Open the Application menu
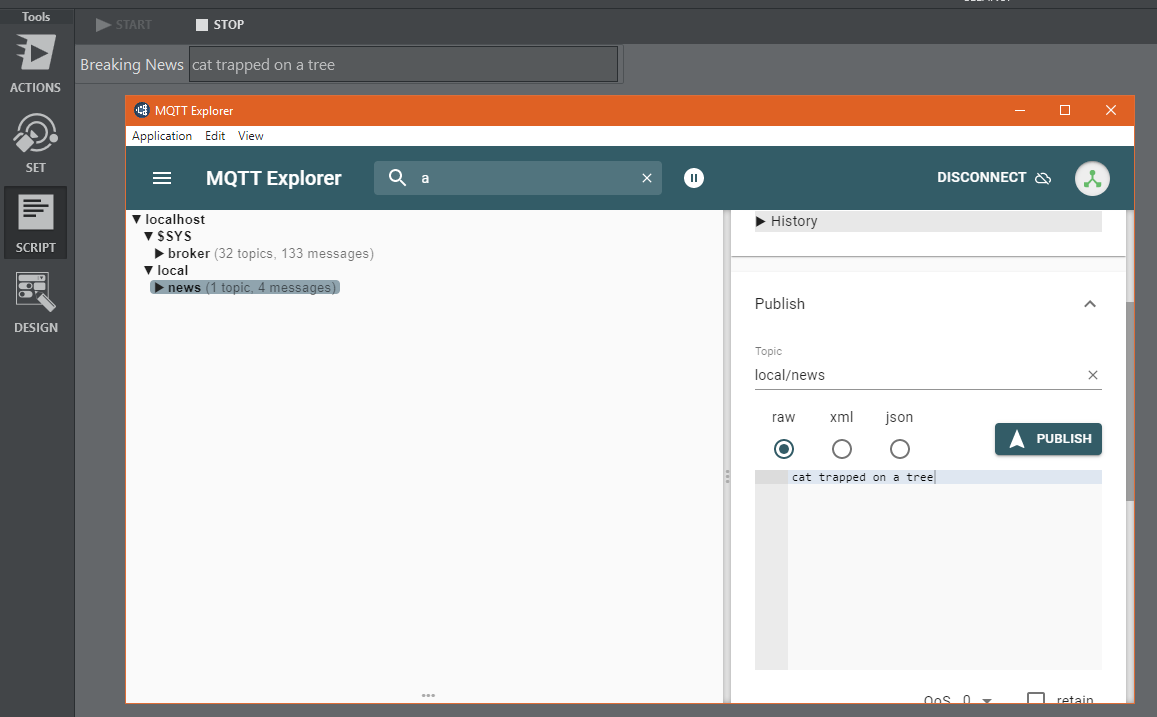 (162, 136)
